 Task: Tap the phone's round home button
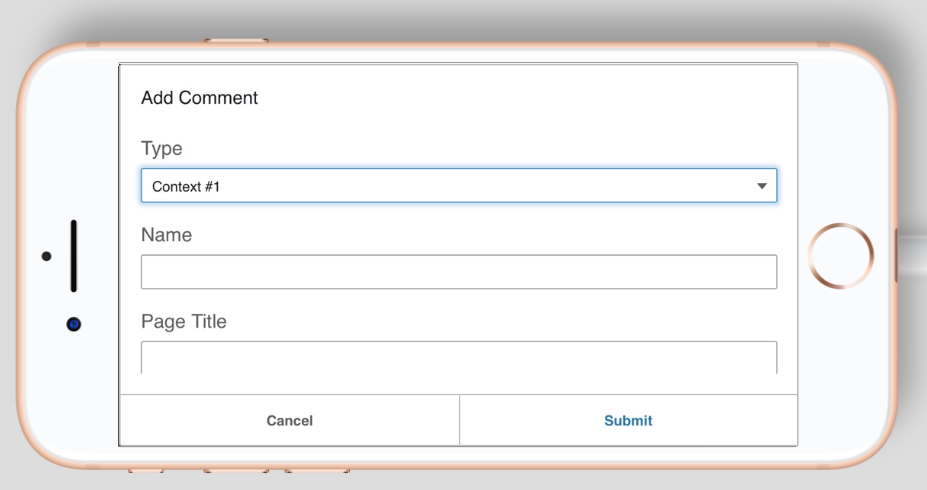tap(840, 256)
